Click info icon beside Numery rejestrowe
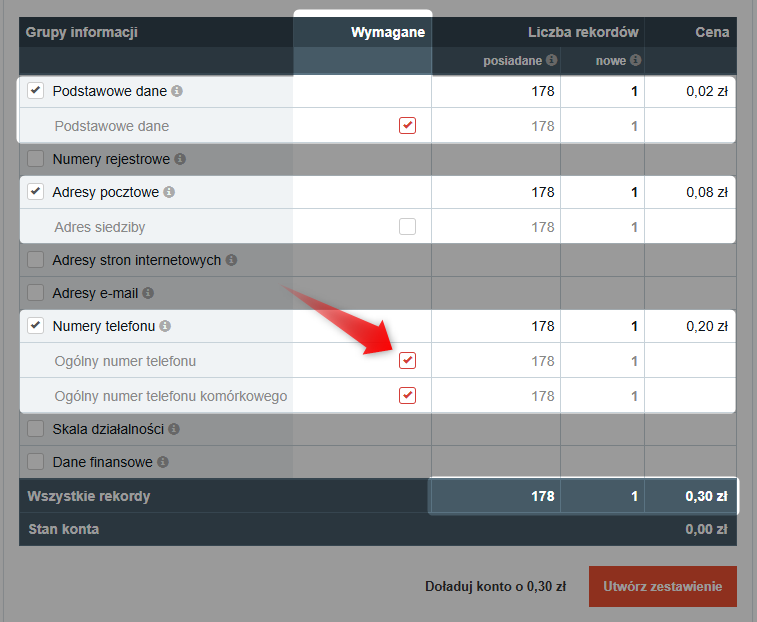This screenshot has height=622, width=757. [180, 159]
